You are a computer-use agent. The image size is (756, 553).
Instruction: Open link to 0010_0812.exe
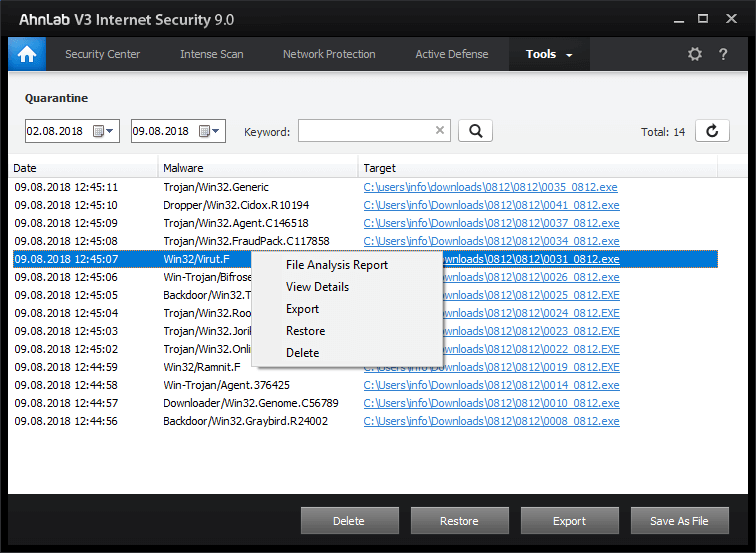491,403
